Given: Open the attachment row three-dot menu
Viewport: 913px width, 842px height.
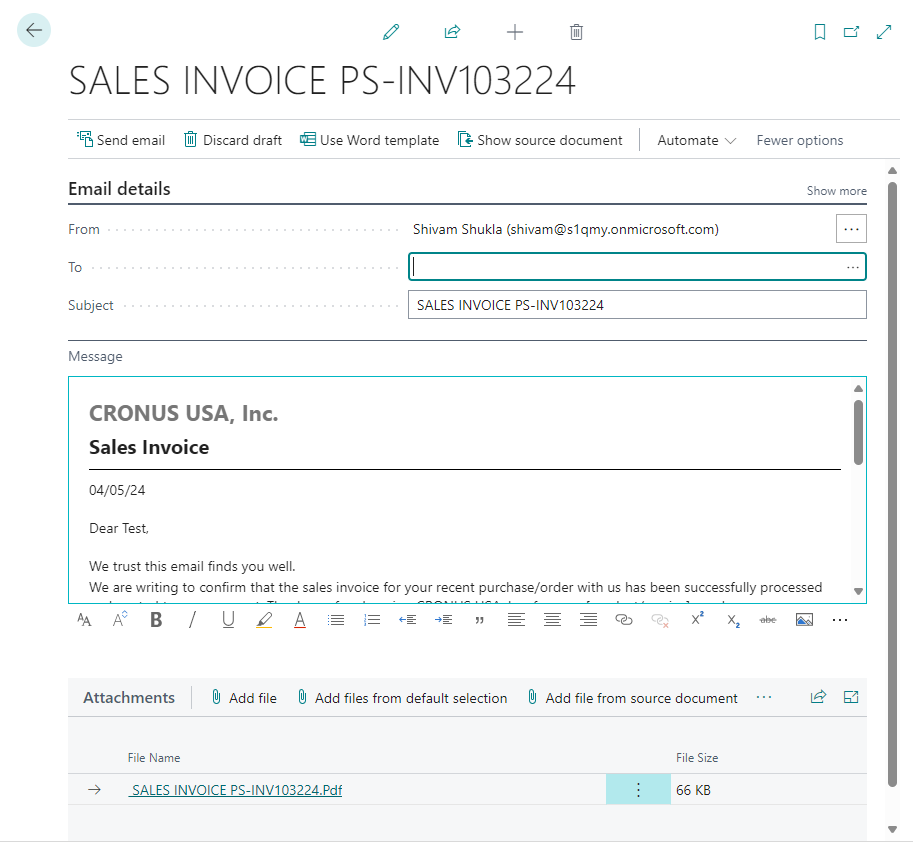Looking at the screenshot, I should point(638,790).
